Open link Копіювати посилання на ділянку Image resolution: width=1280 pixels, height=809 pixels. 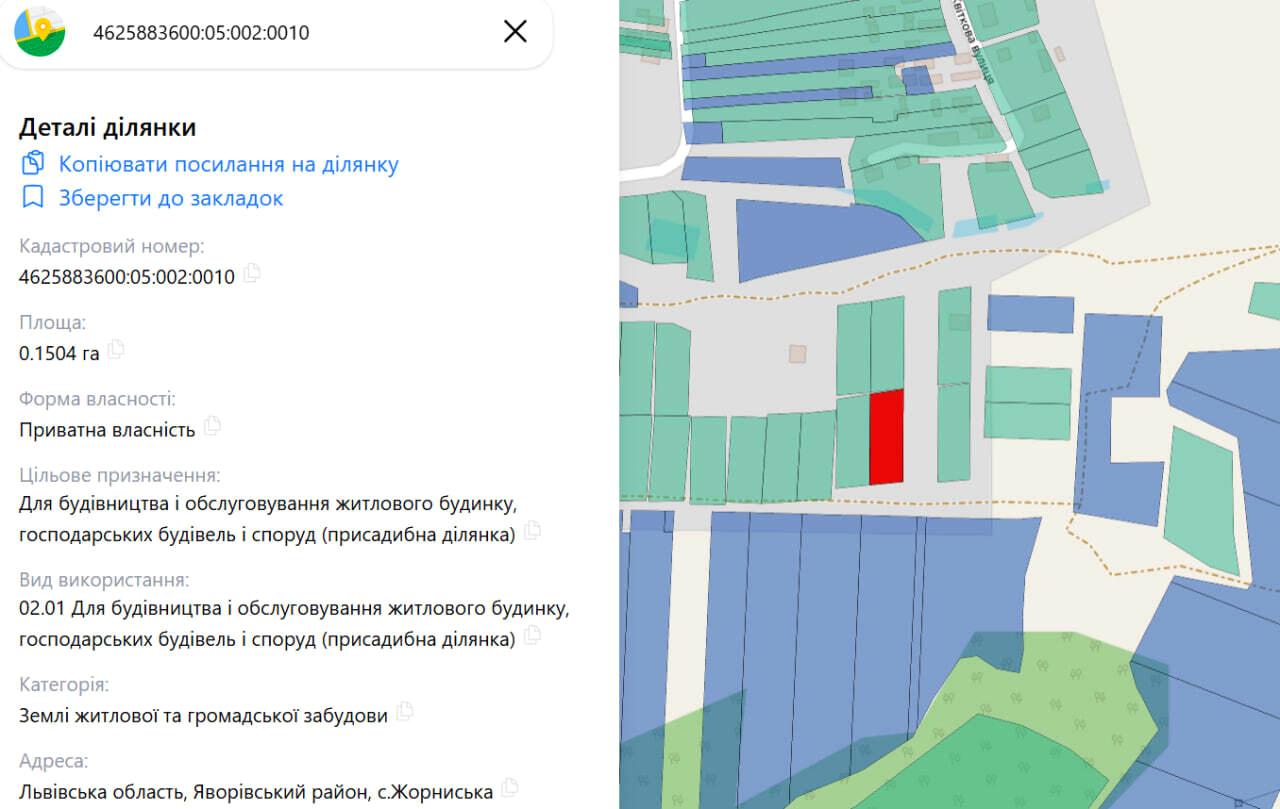[228, 164]
